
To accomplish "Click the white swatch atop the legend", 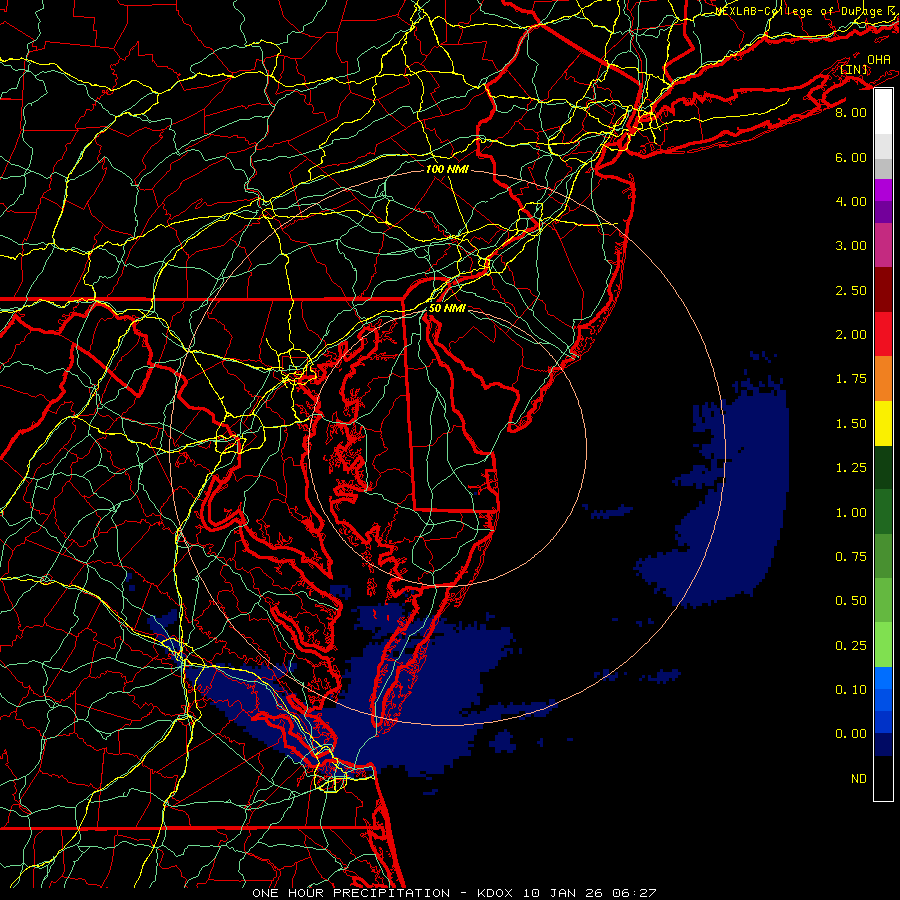I will point(883,112).
